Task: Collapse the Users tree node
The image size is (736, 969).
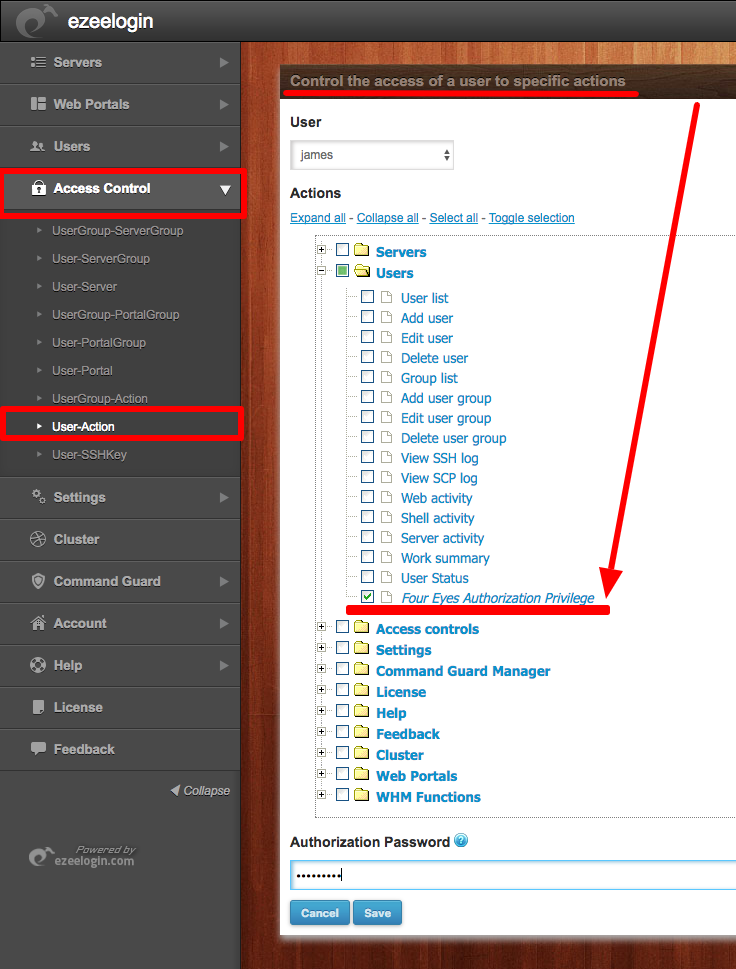Action: point(321,271)
